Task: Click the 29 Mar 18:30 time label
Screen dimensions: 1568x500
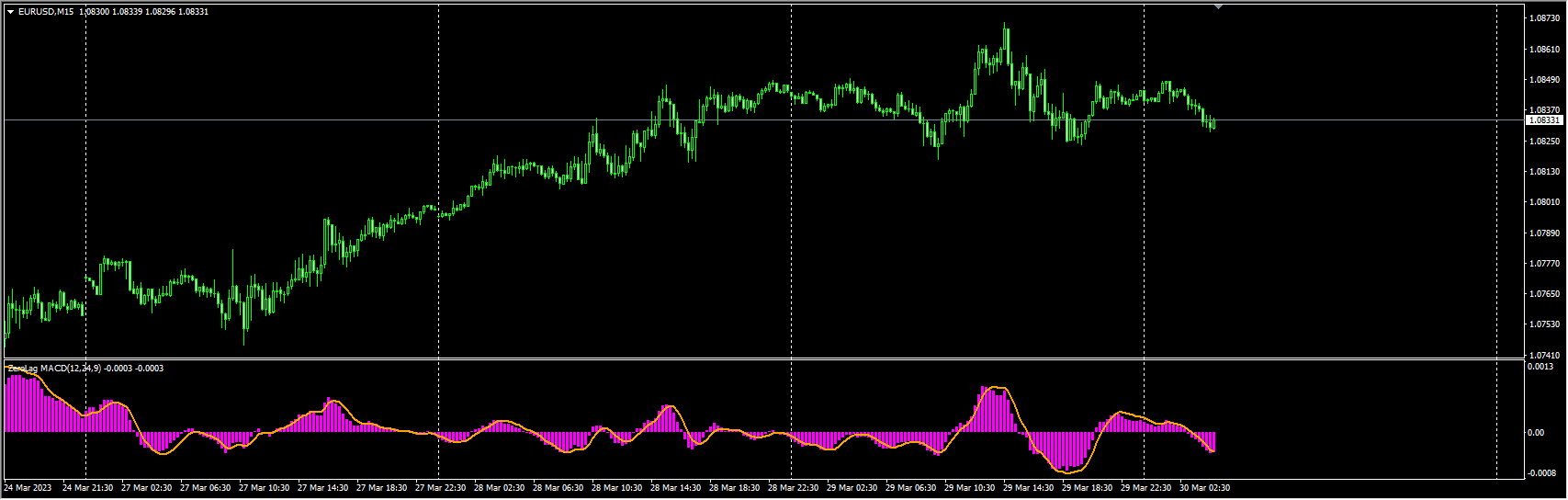Action: (x=1088, y=488)
